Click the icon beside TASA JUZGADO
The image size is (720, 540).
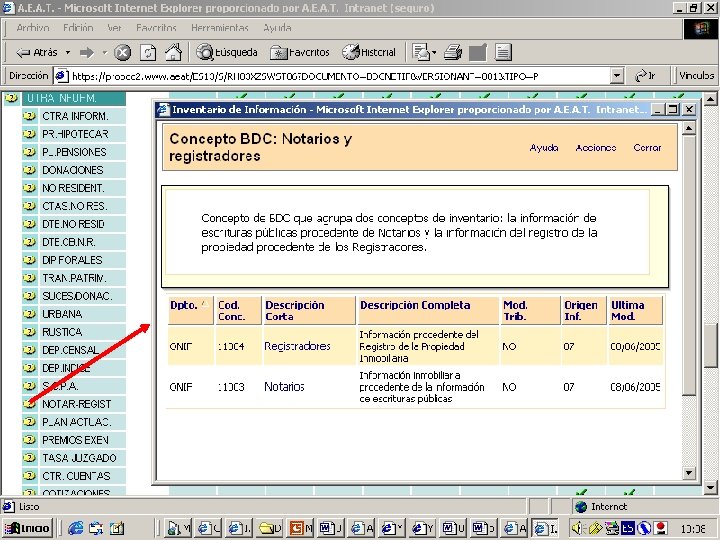click(29, 457)
